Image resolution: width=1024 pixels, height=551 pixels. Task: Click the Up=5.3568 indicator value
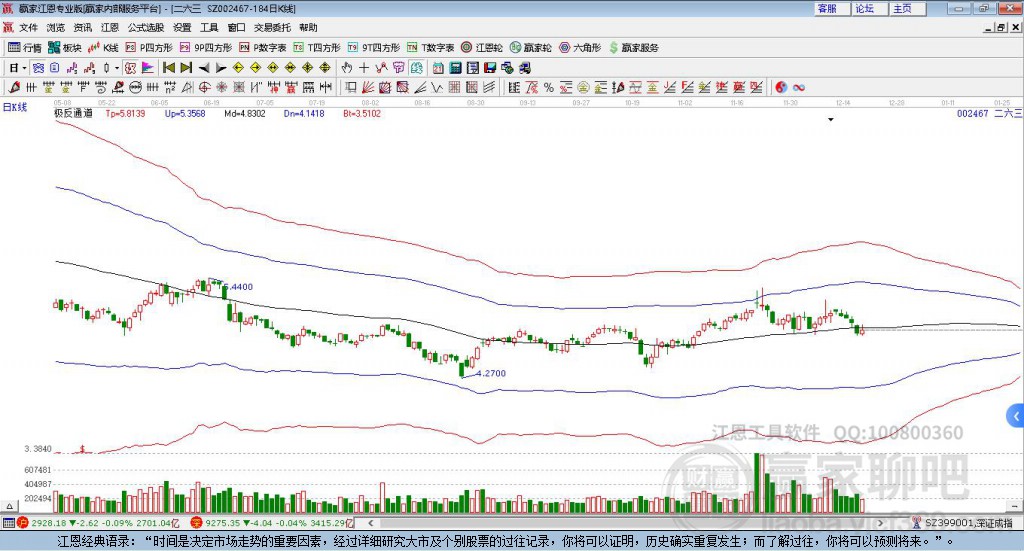coord(185,114)
